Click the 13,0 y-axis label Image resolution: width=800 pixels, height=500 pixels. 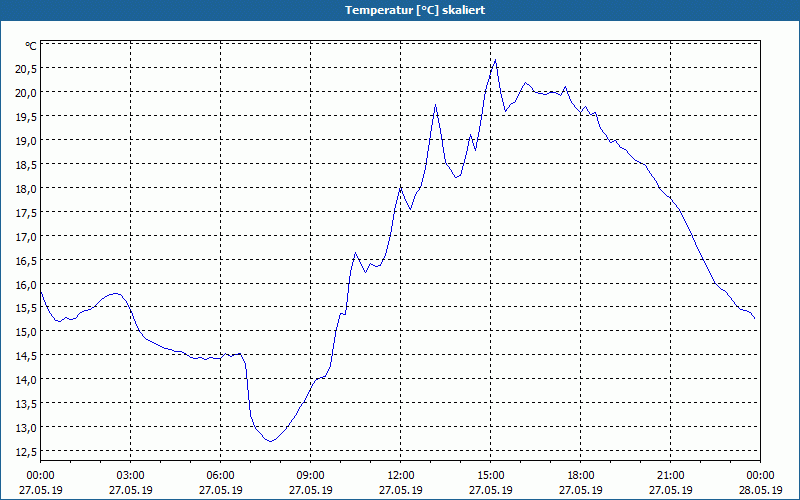click(26, 429)
